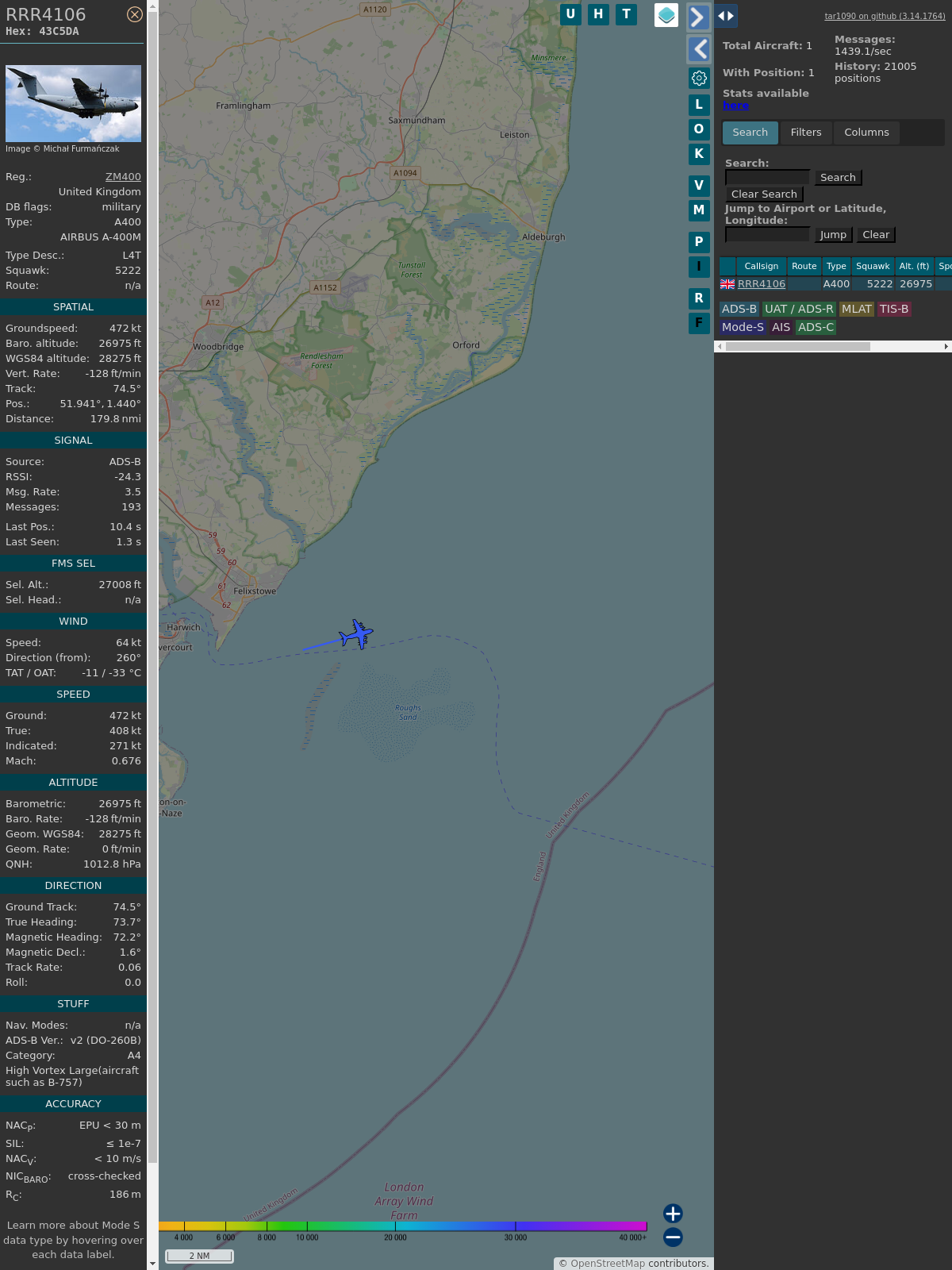The width and height of the screenshot is (952, 1270).
Task: Toggle the K map button
Action: (x=699, y=154)
